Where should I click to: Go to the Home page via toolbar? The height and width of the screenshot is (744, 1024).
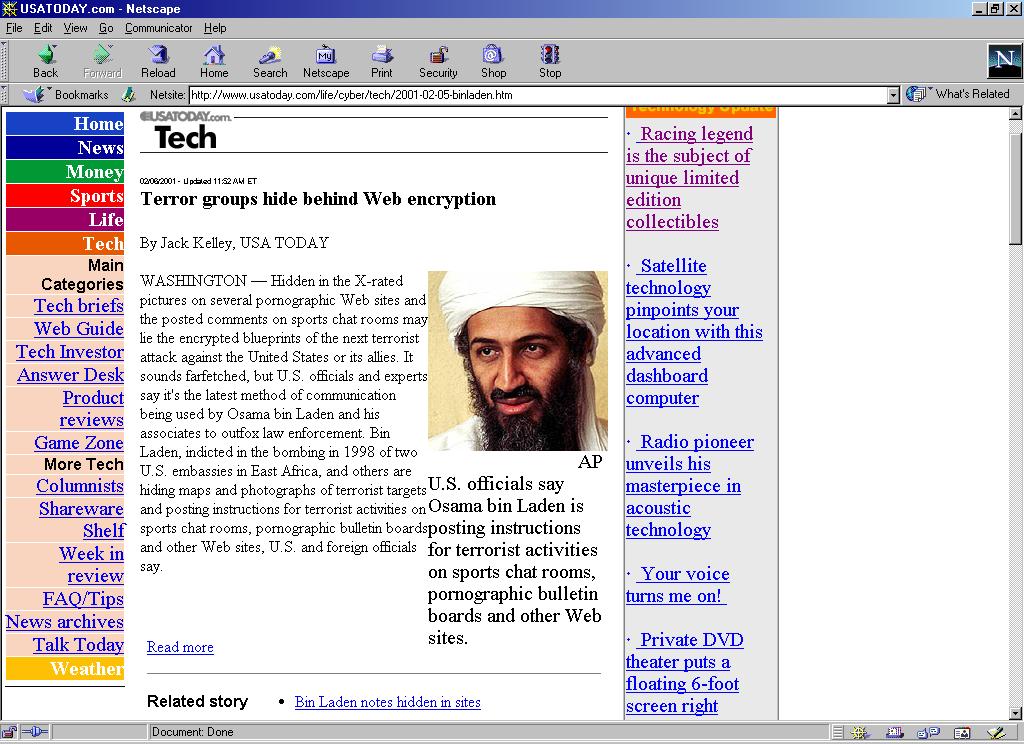pyautogui.click(x=214, y=62)
